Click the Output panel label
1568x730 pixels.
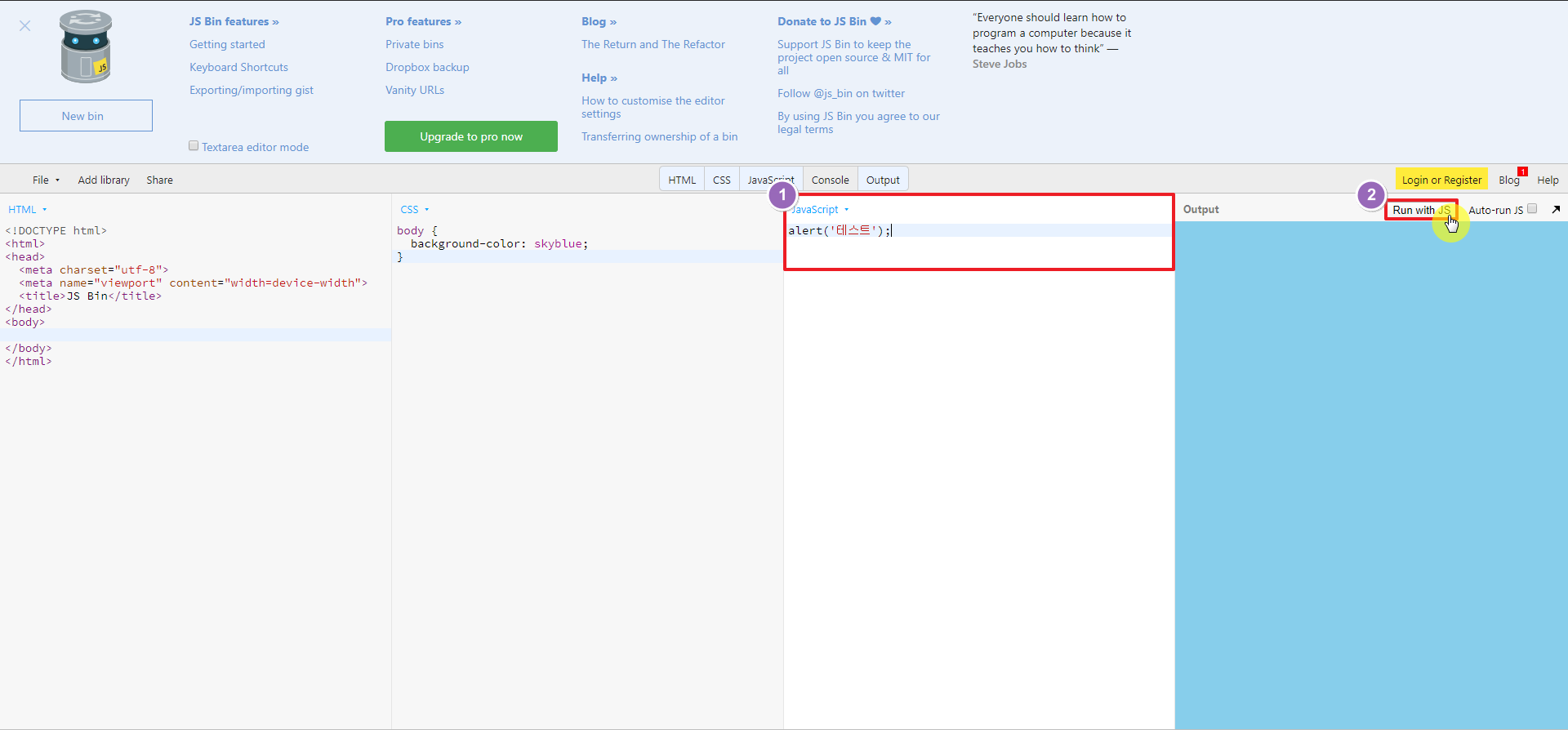coord(1200,209)
